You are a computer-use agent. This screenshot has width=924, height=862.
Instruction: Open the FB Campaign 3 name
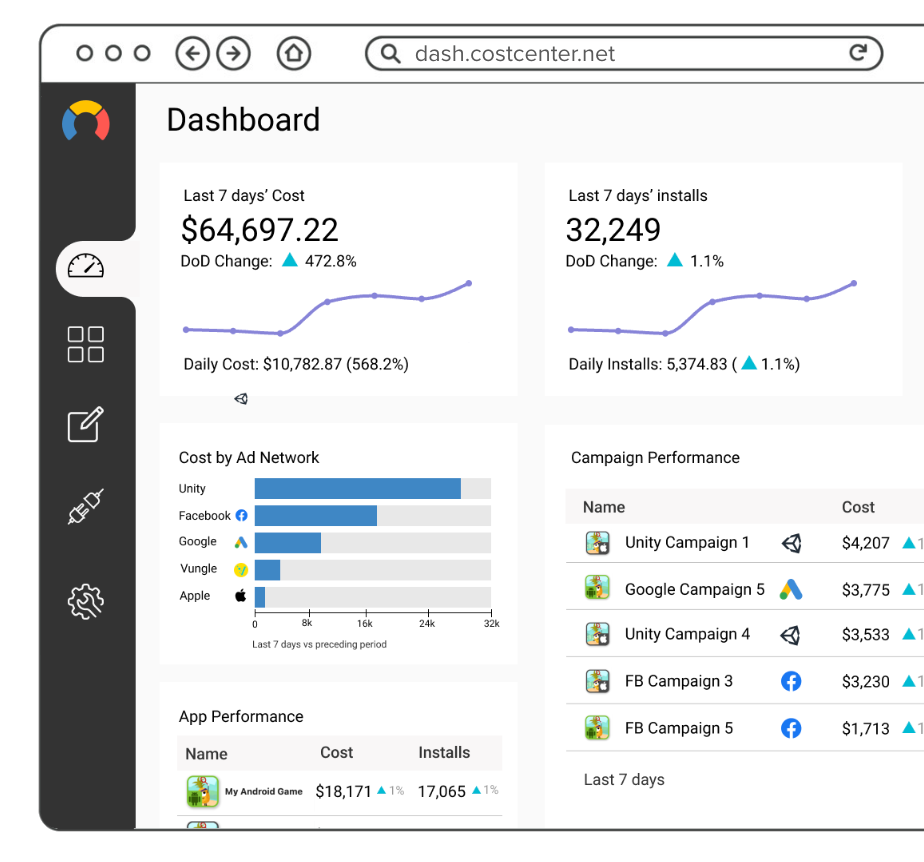679,681
